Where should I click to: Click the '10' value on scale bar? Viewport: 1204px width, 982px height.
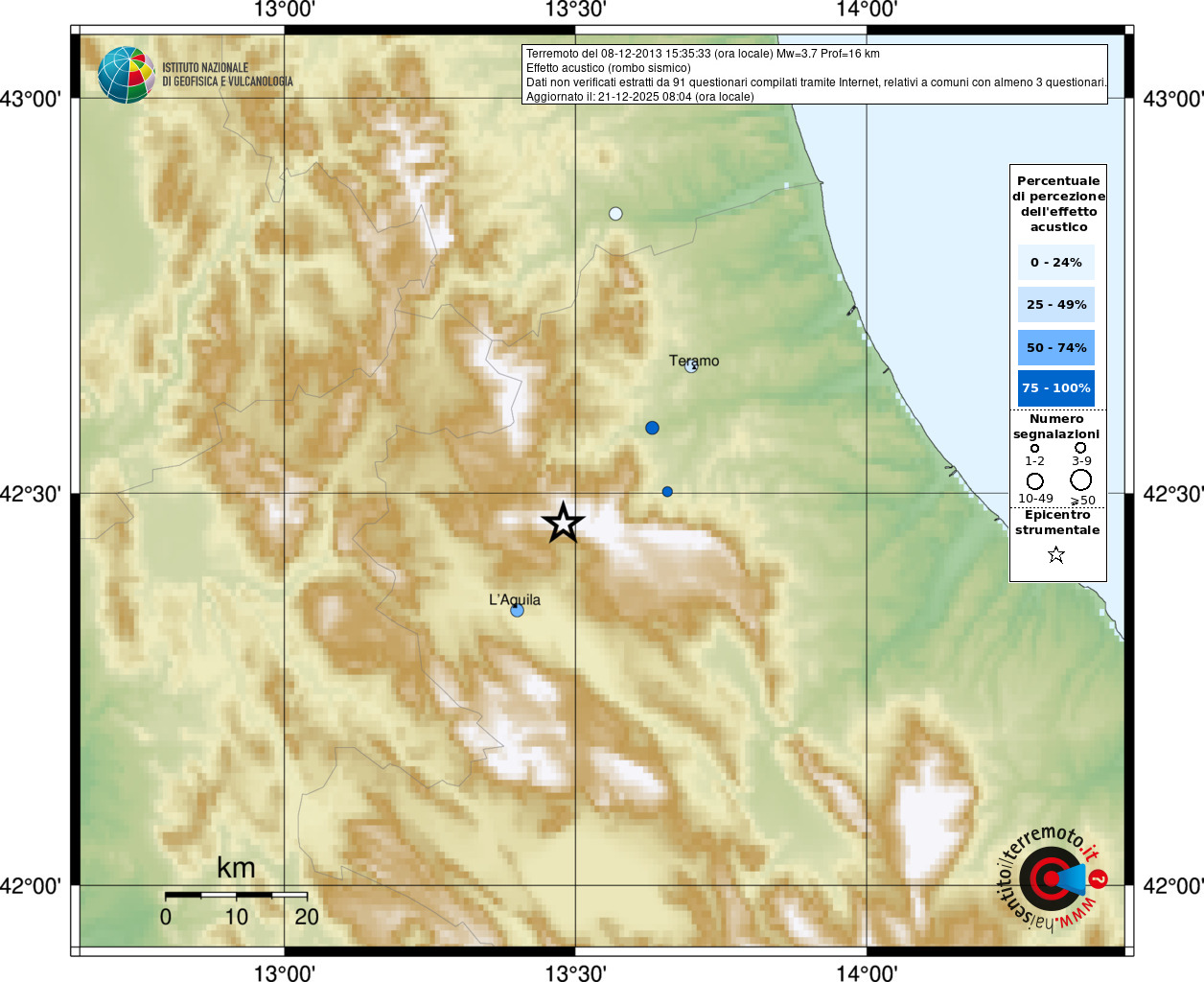coord(236,917)
